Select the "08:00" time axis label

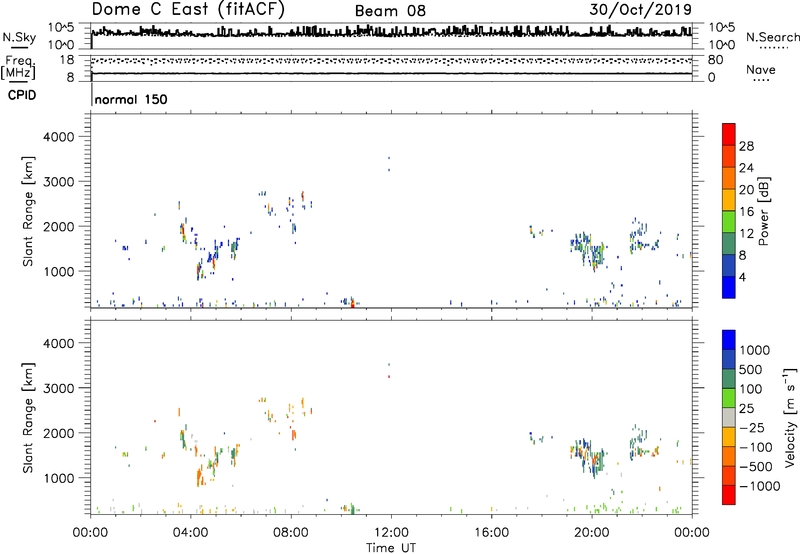[291, 533]
